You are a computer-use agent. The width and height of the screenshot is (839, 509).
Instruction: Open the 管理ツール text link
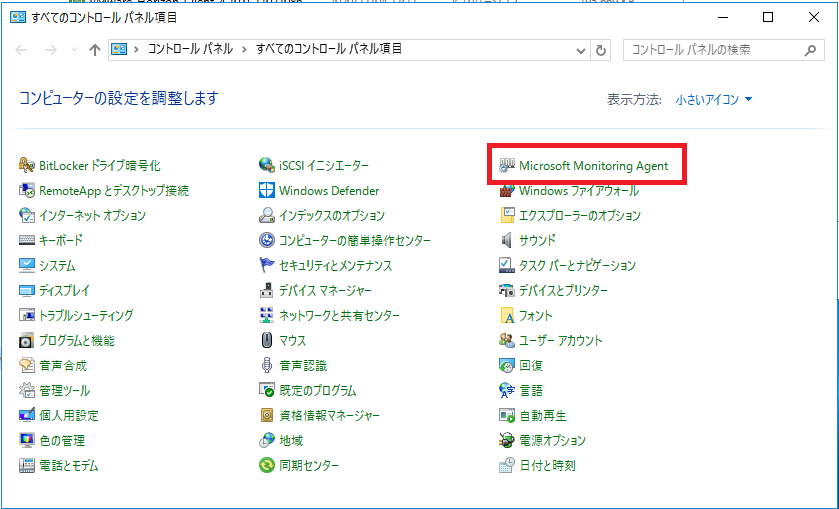(64, 390)
